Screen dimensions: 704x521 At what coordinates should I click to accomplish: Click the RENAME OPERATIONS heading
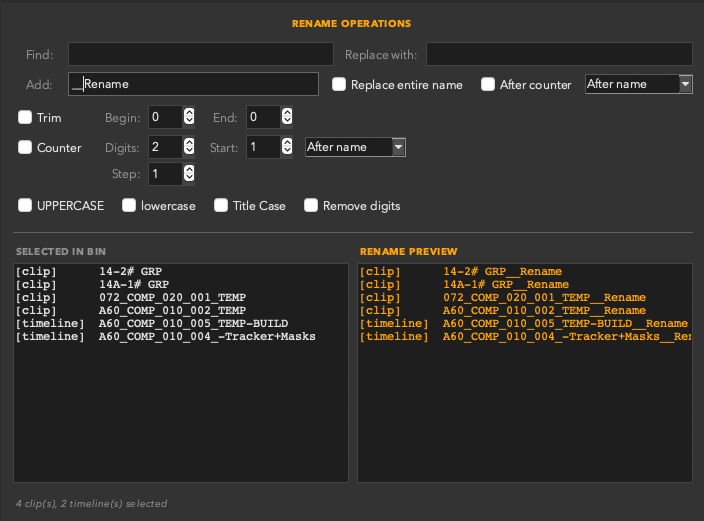(352, 23)
